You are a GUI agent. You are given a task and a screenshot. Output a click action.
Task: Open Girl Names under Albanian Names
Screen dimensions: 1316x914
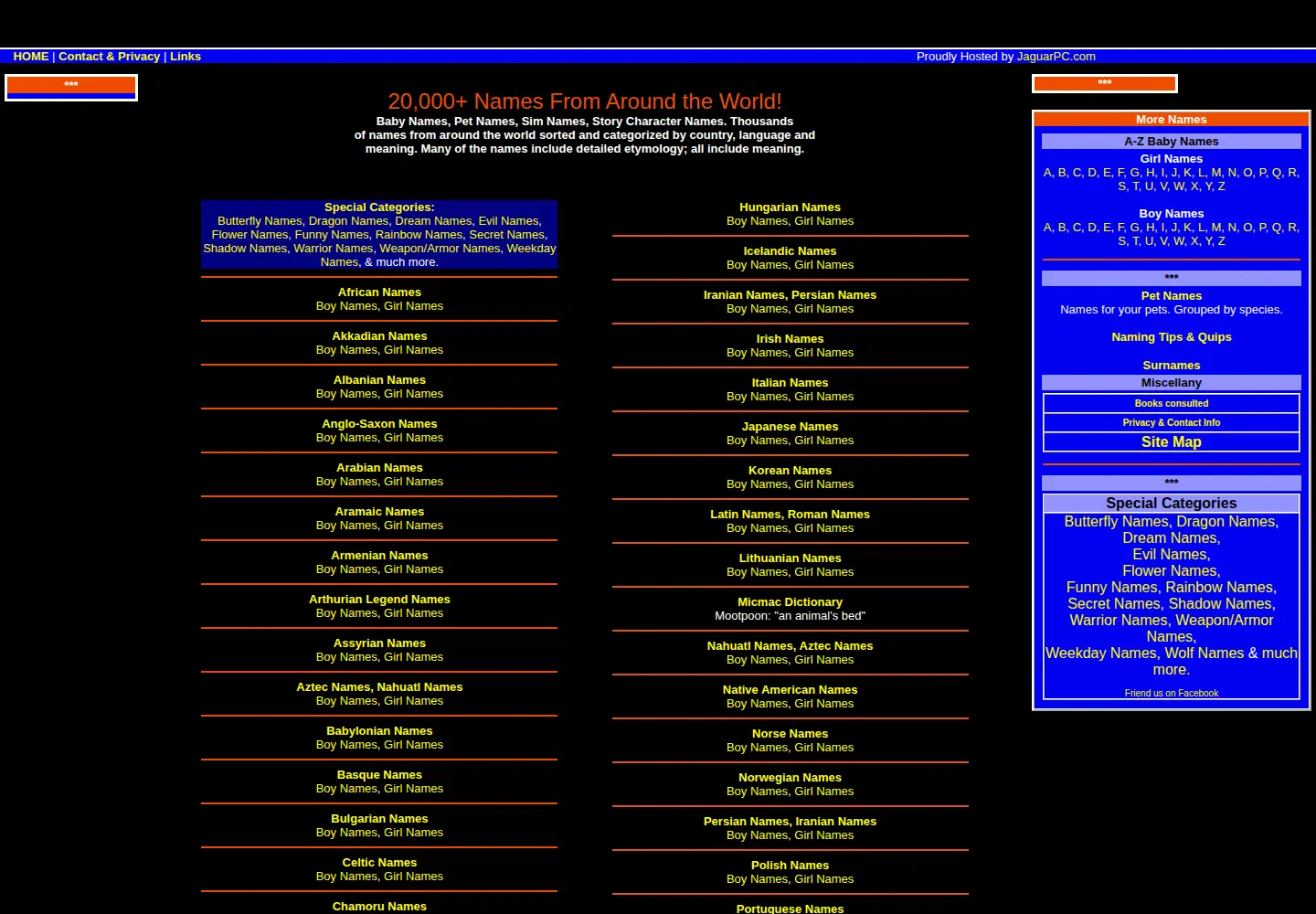(x=413, y=394)
